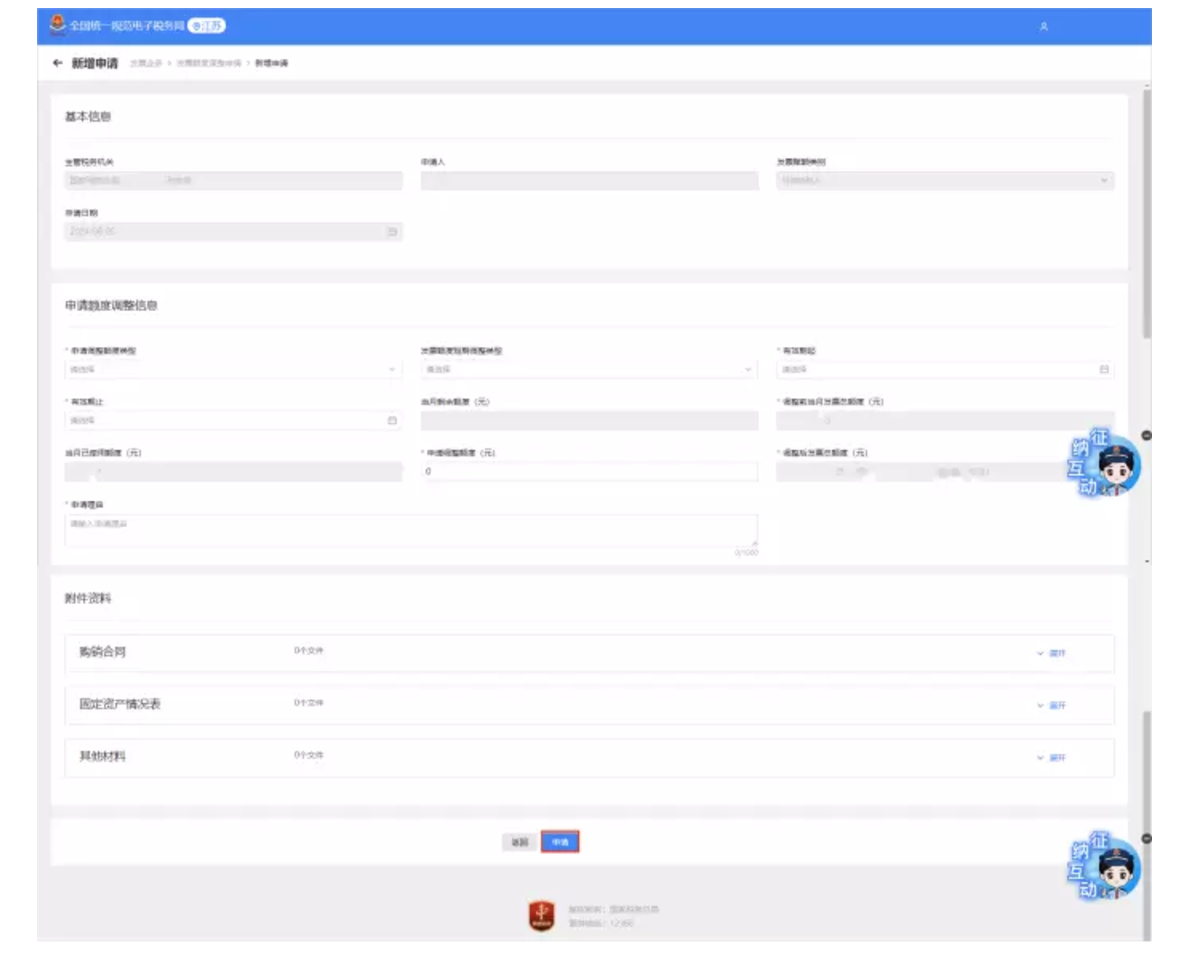The width and height of the screenshot is (1196, 953).
Task: Click the back arrow beside 新增申请
Action: (x=57, y=63)
